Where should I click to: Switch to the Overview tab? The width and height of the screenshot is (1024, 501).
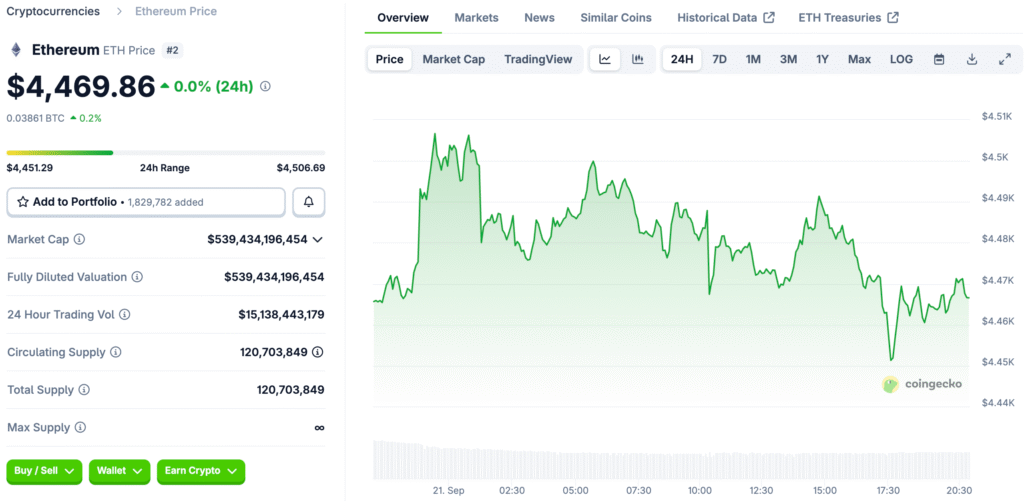(x=403, y=18)
